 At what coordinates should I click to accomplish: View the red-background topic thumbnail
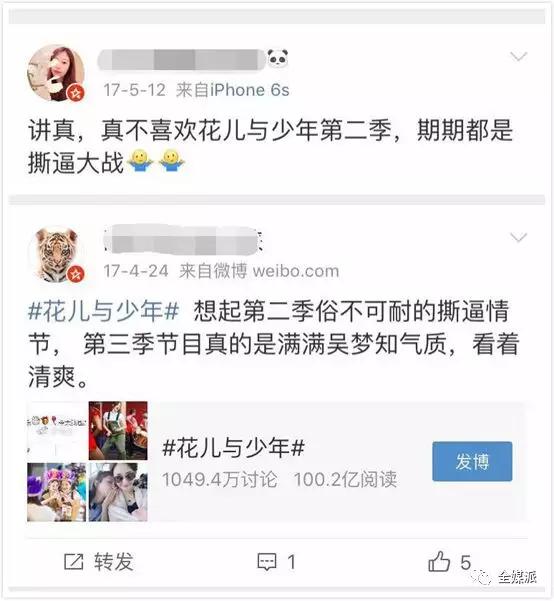point(118,431)
